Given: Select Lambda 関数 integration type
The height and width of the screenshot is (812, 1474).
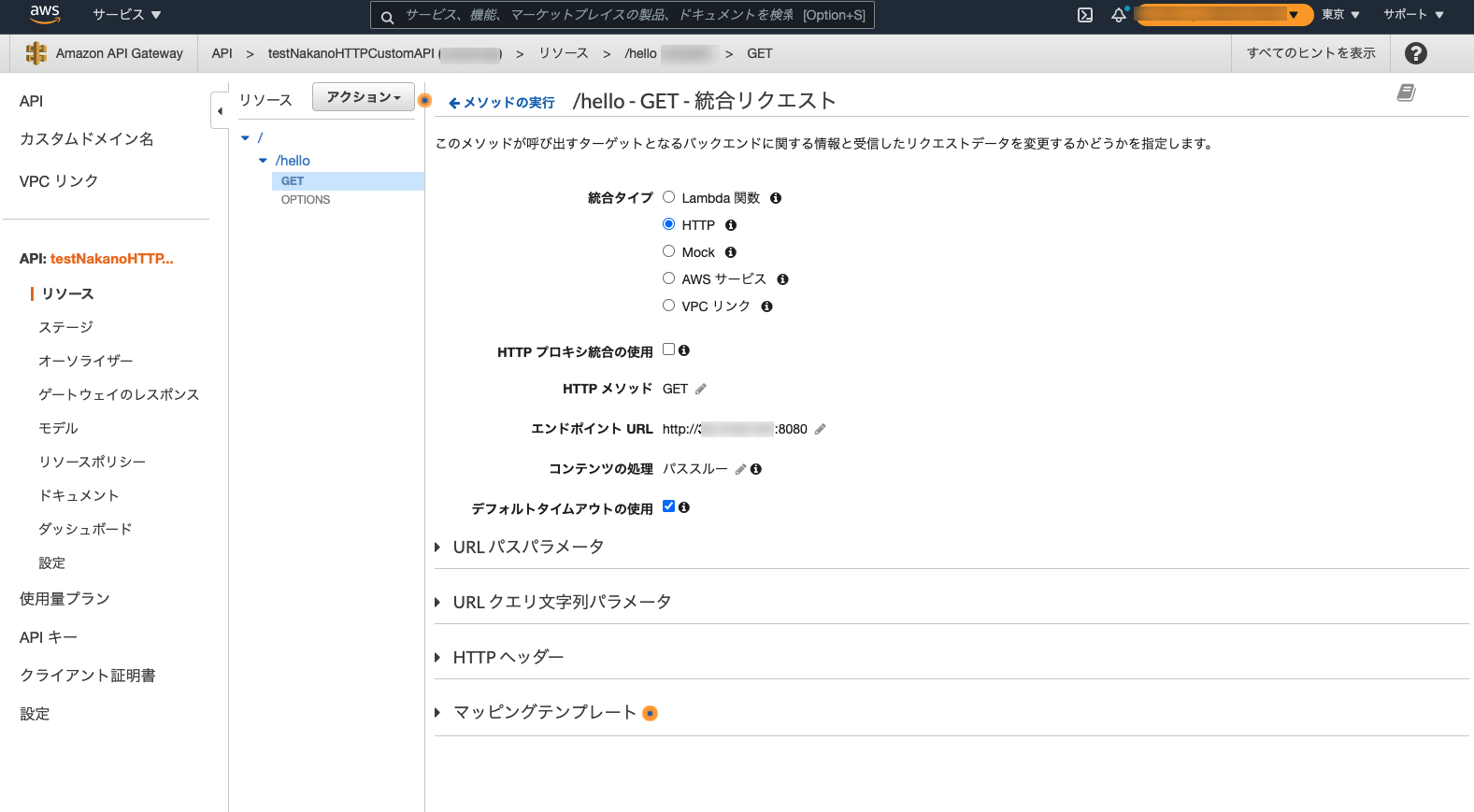Looking at the screenshot, I should pos(668,197).
